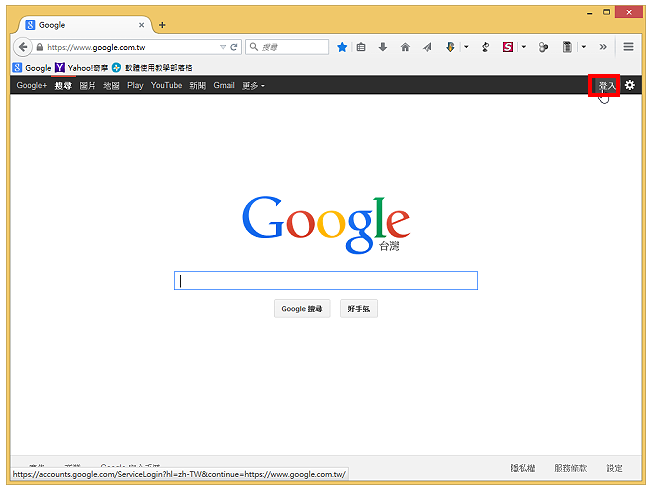Open YouTube in the Google bar
The width and height of the screenshot is (651, 490).
pos(166,85)
